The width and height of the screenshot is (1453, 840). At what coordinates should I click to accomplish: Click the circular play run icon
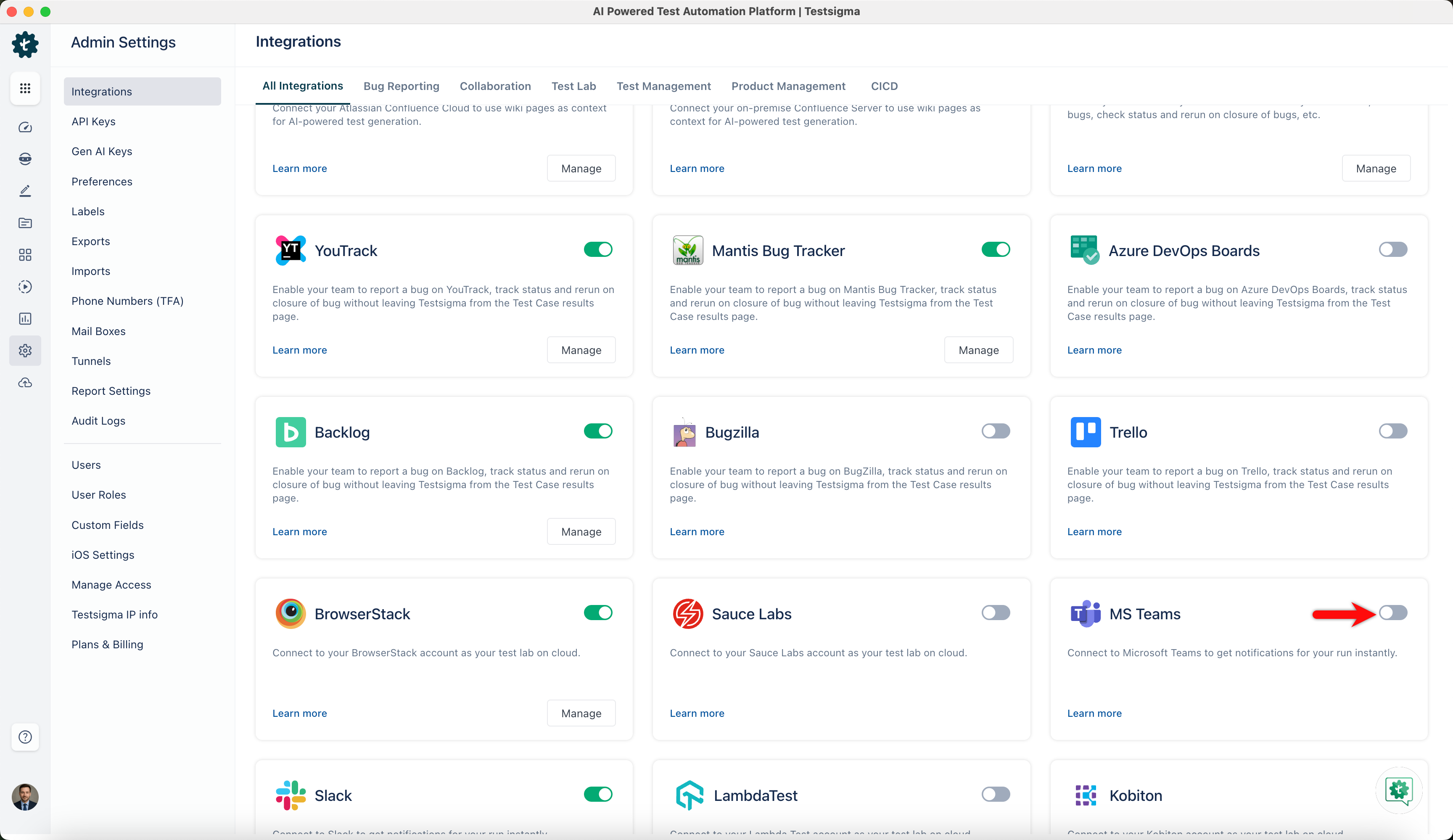(25, 287)
